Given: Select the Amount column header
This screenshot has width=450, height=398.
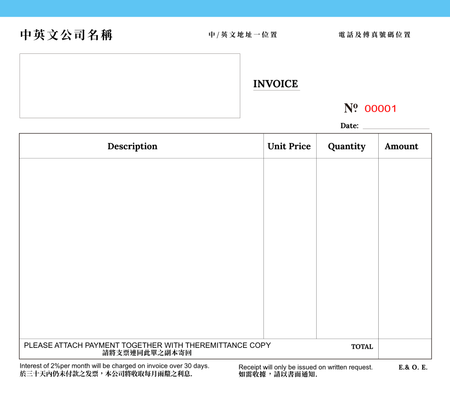Looking at the screenshot, I should pyautogui.click(x=401, y=146).
